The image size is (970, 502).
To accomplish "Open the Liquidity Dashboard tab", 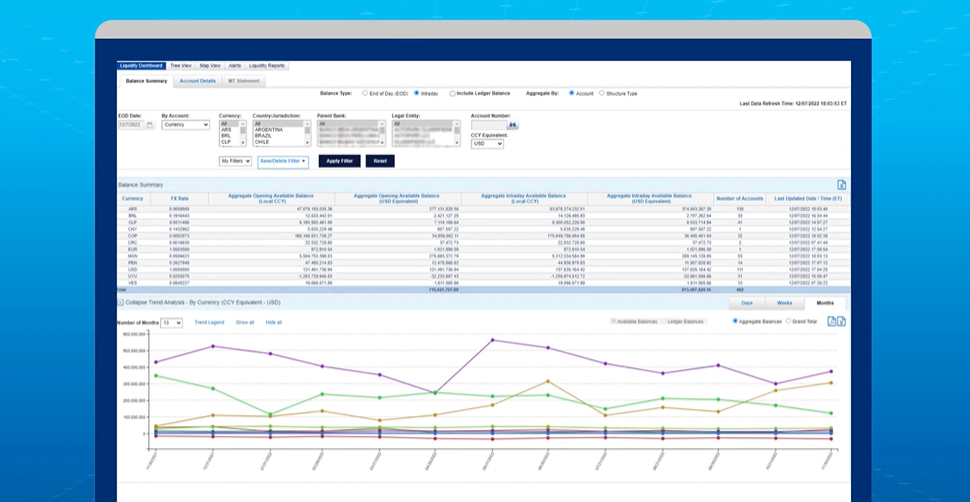I will point(141,66).
